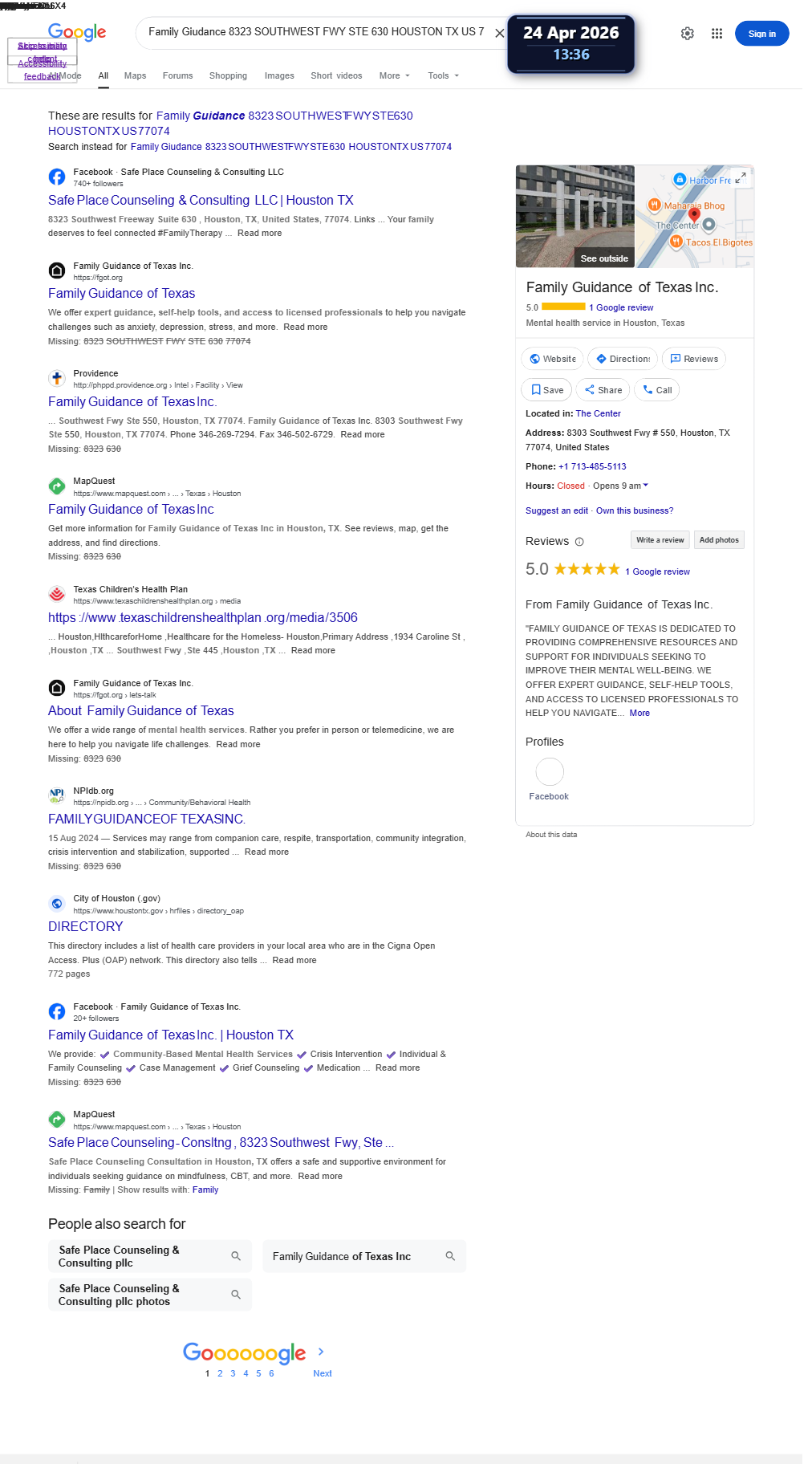Expand the opening hours dropdown arrow
The height and width of the screenshot is (1464, 812).
[646, 486]
